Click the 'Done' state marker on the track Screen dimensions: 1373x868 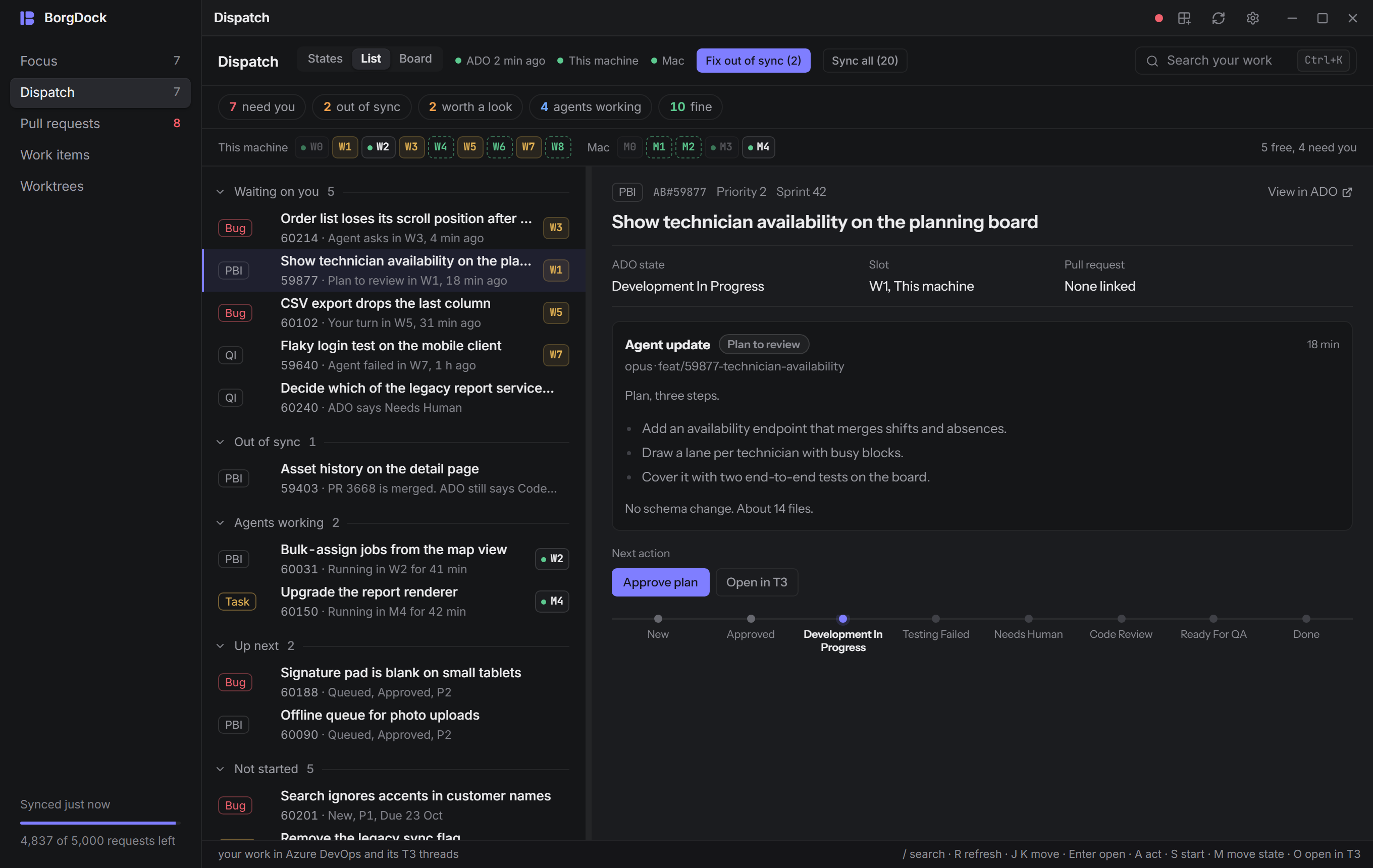[1306, 619]
